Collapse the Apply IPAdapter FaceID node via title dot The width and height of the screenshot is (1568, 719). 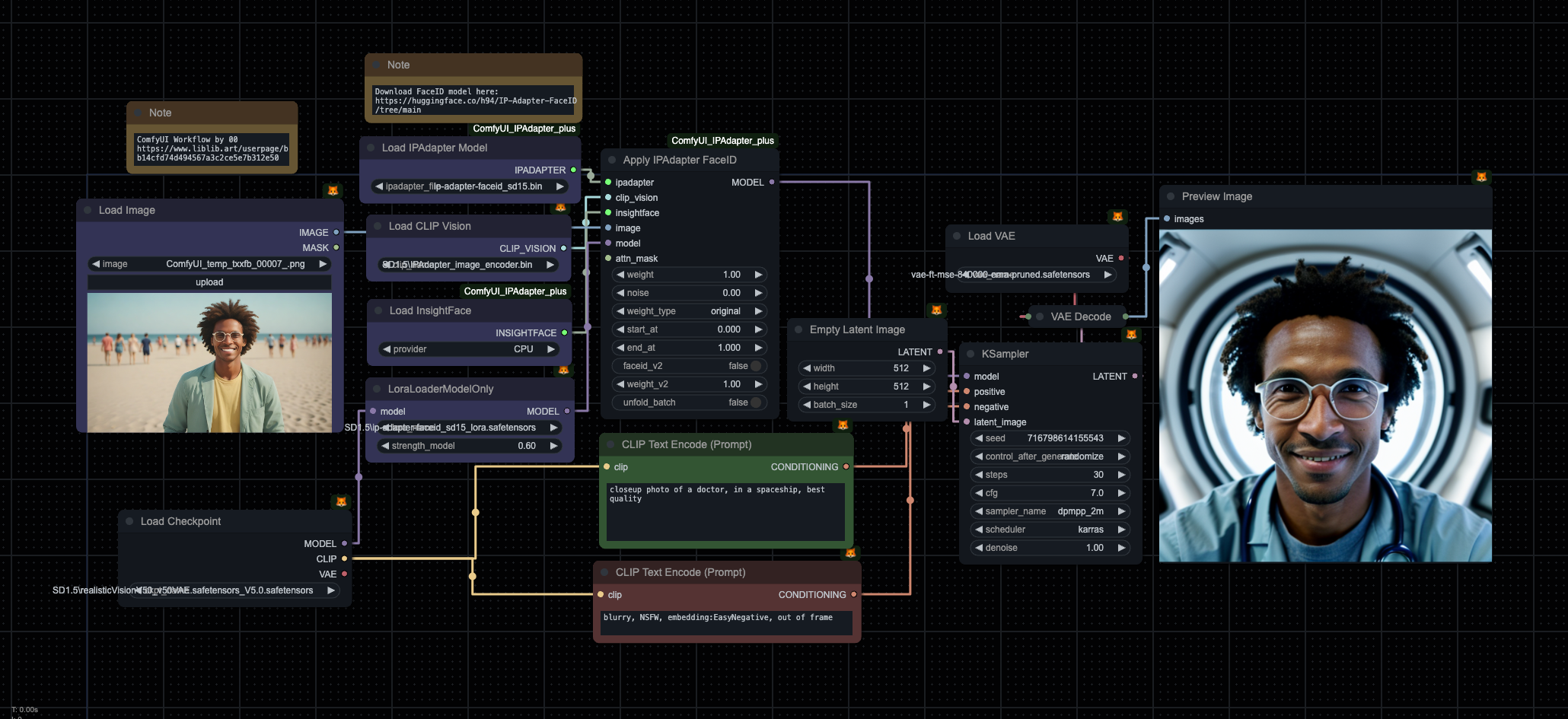612,160
